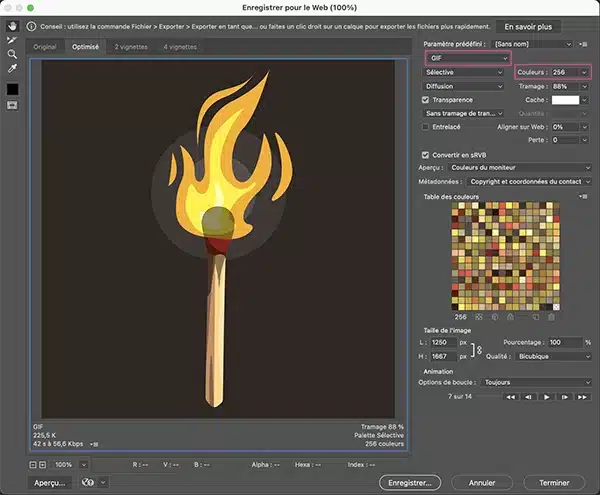Image resolution: width=600 pixels, height=495 pixels.
Task: Open the Perte value dropdown arrow
Action: tap(584, 140)
